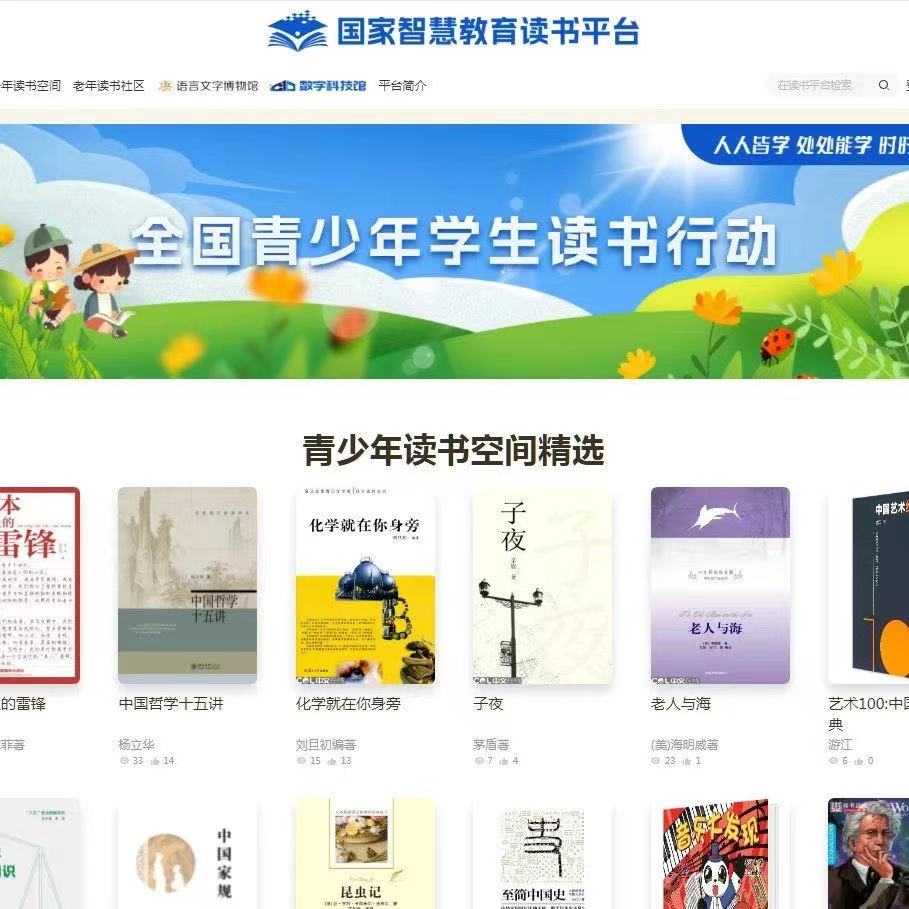Click the 数字科技馆 logo icon
The height and width of the screenshot is (909, 909).
(283, 86)
